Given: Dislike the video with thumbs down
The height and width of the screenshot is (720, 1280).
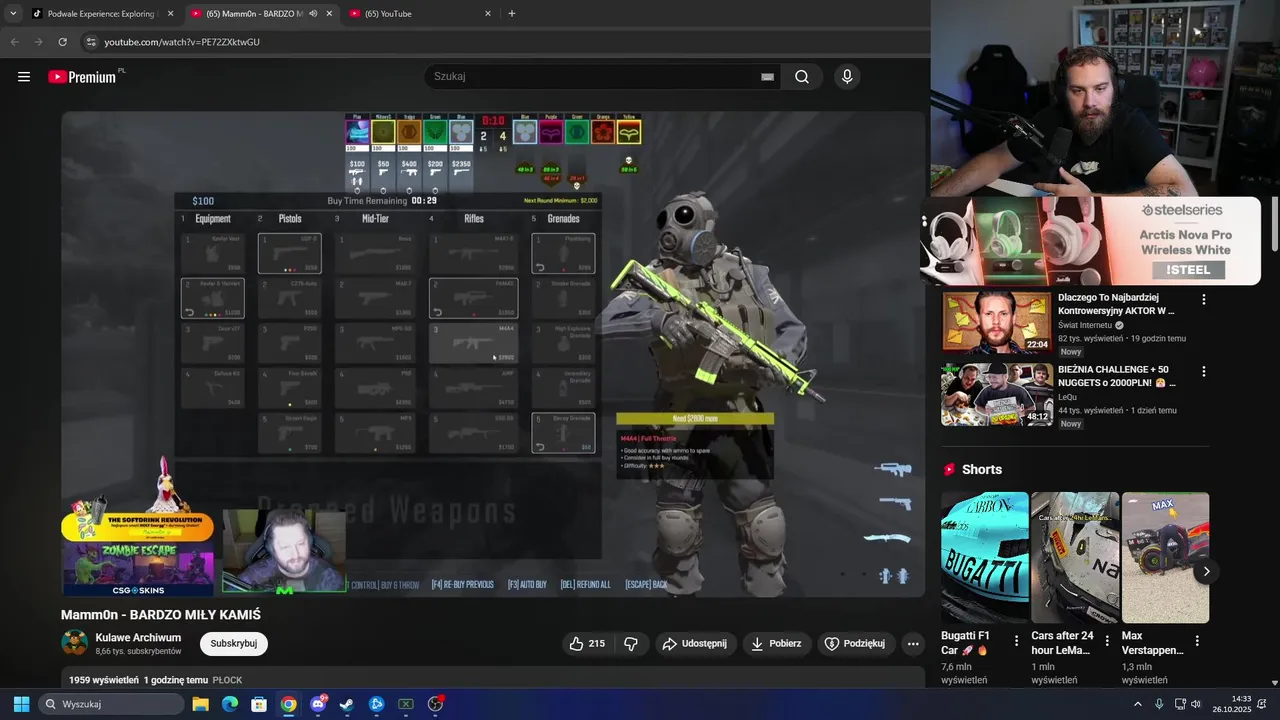Looking at the screenshot, I should click(x=631, y=644).
